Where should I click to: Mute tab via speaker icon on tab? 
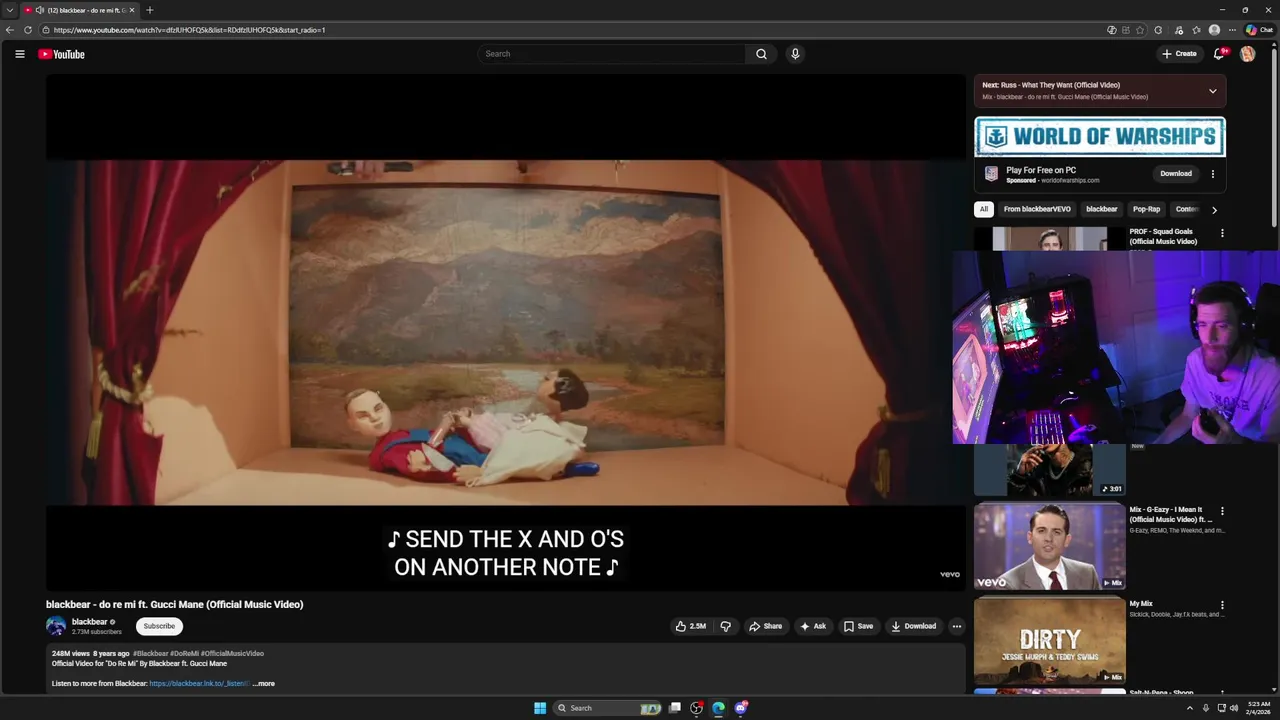tap(40, 10)
